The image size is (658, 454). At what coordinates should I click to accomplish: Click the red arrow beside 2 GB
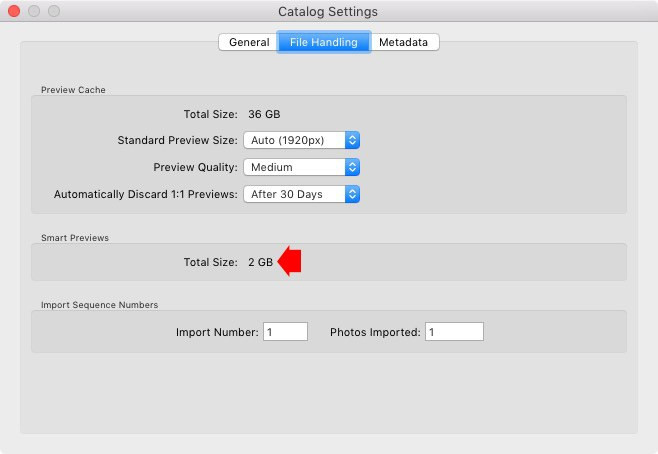290,261
